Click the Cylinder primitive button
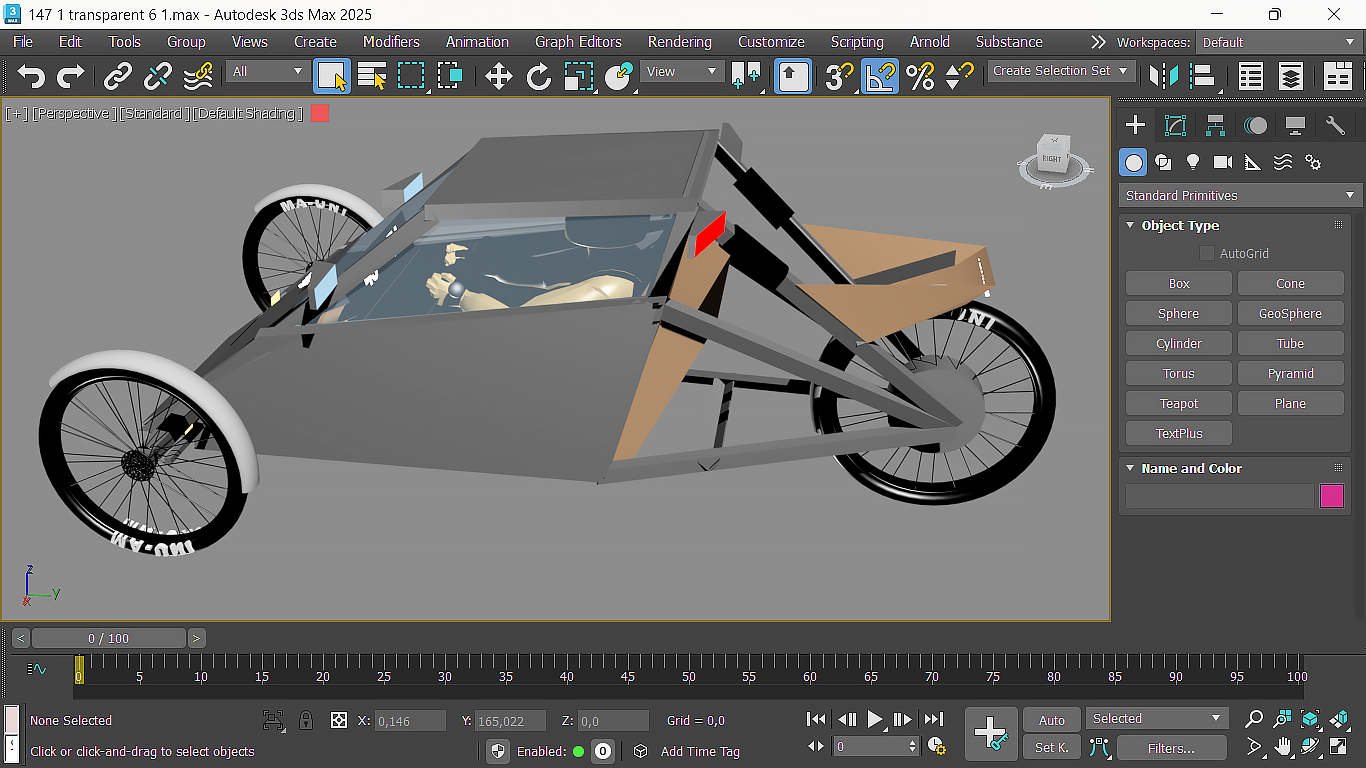Viewport: 1366px width, 768px height. (1179, 343)
